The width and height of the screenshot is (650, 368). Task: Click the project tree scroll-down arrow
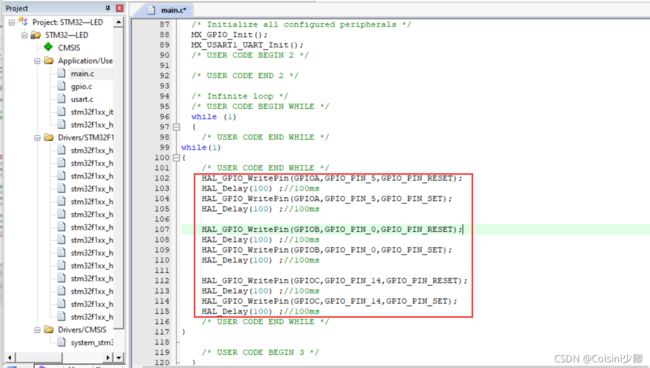point(119,357)
